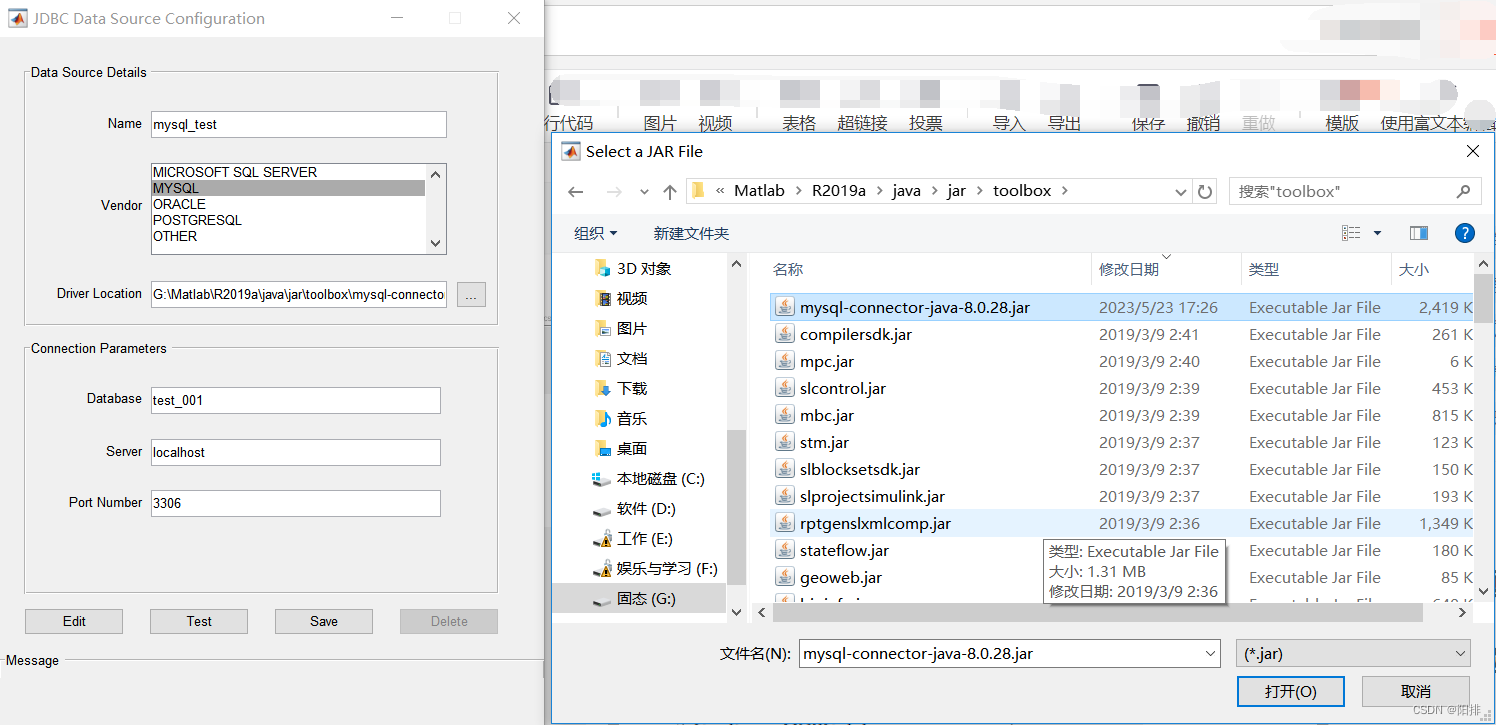Click the jar icon of stm.jar
Screen dimensions: 1496x725
tap(785, 443)
